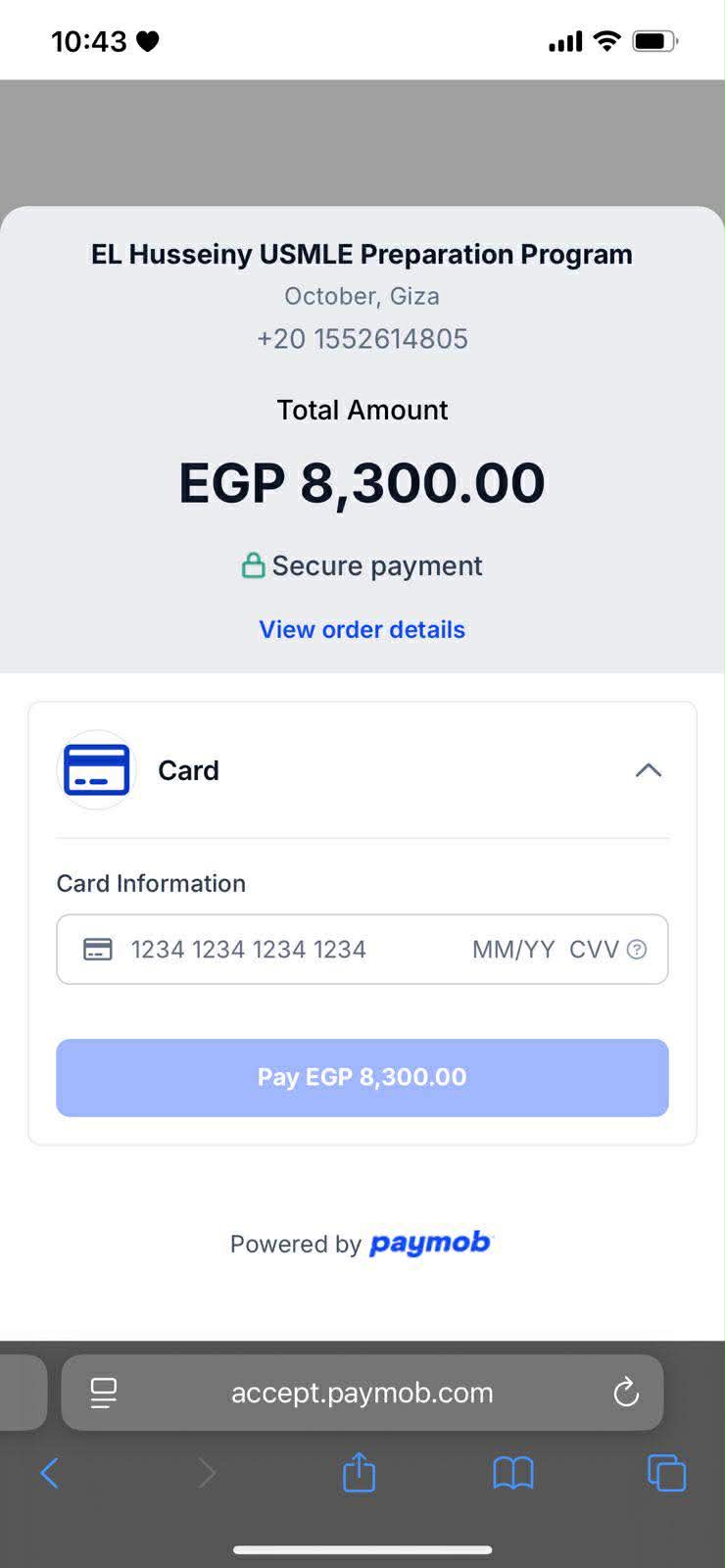Tap the accept.paymob.com address bar

(362, 1392)
